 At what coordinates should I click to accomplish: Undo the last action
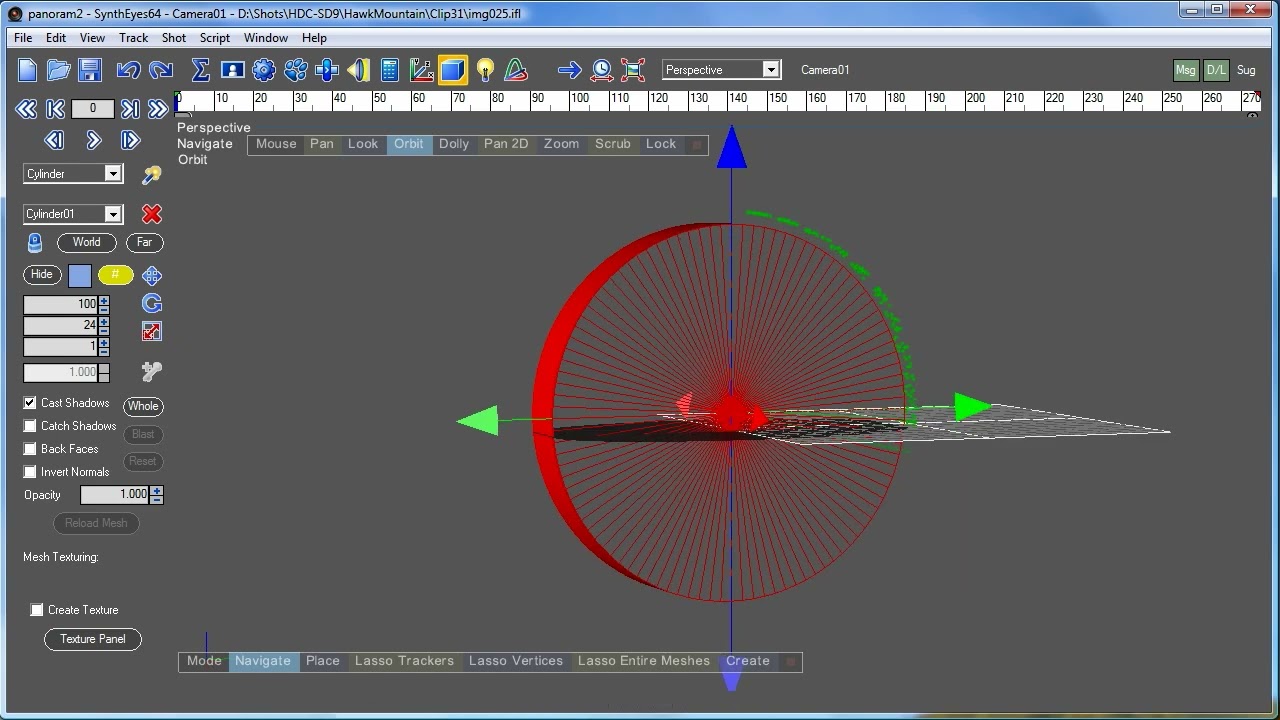coord(128,70)
